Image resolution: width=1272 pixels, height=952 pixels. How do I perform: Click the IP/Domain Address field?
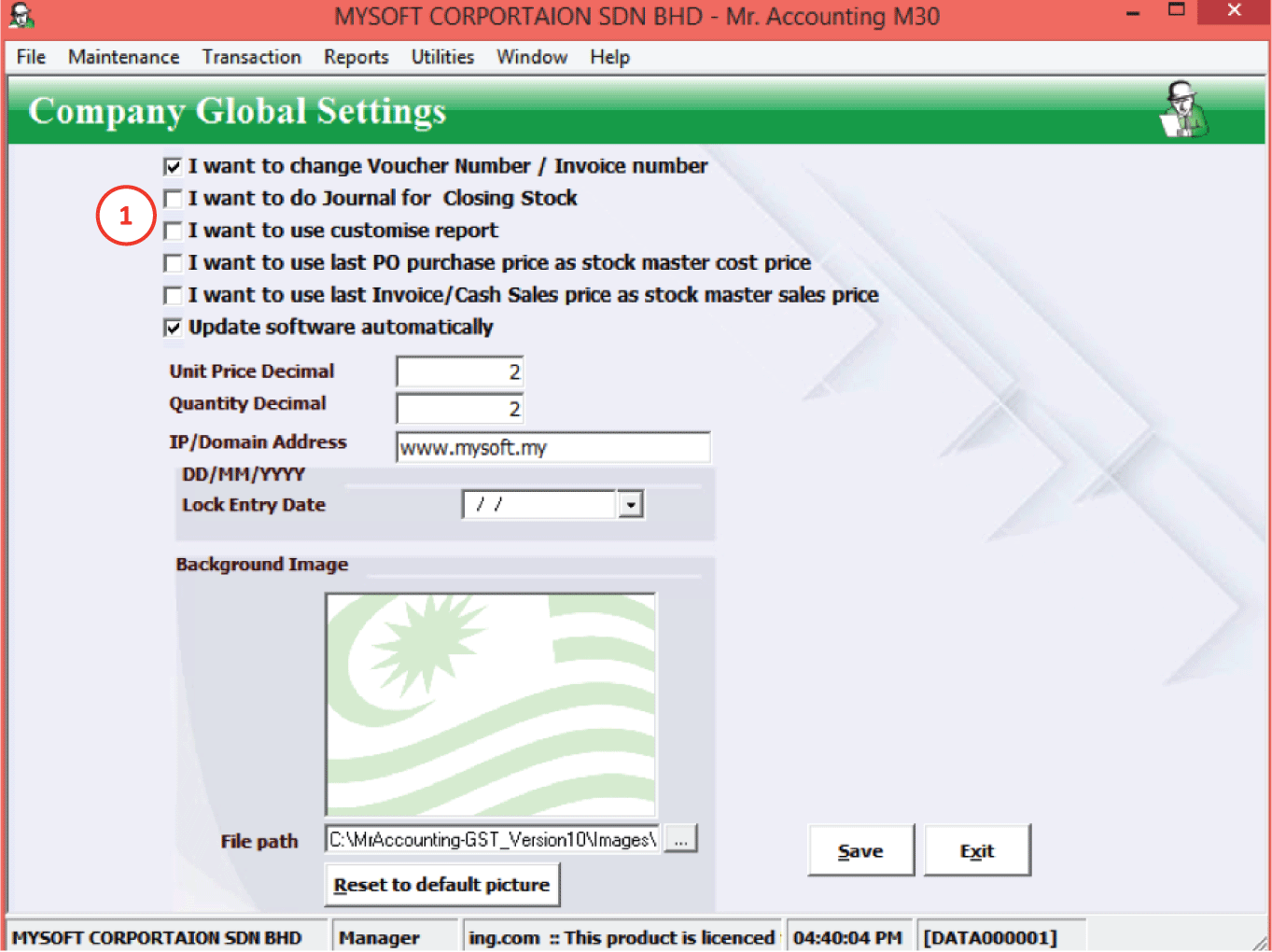(553, 447)
